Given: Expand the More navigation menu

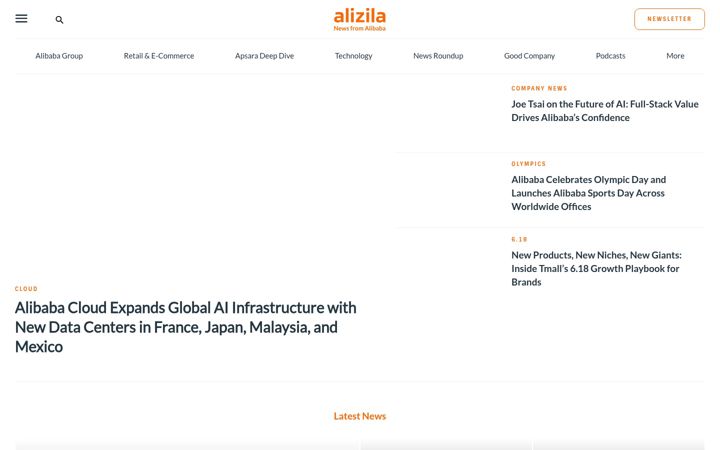Looking at the screenshot, I should point(675,56).
